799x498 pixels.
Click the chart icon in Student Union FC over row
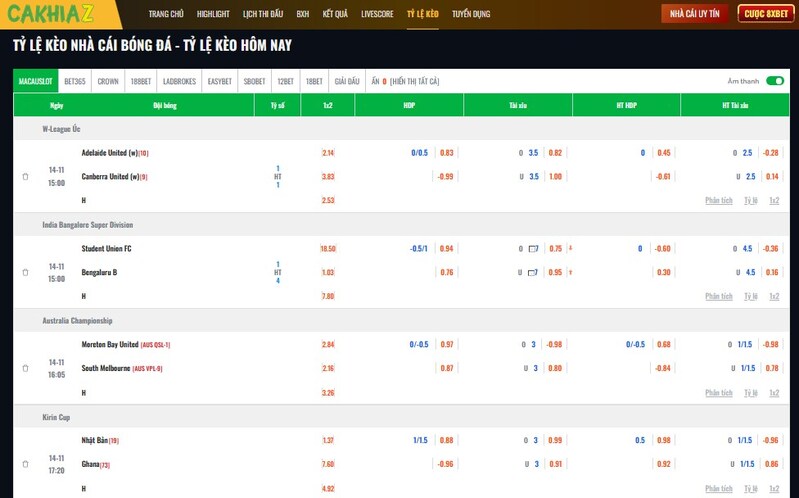click(534, 248)
